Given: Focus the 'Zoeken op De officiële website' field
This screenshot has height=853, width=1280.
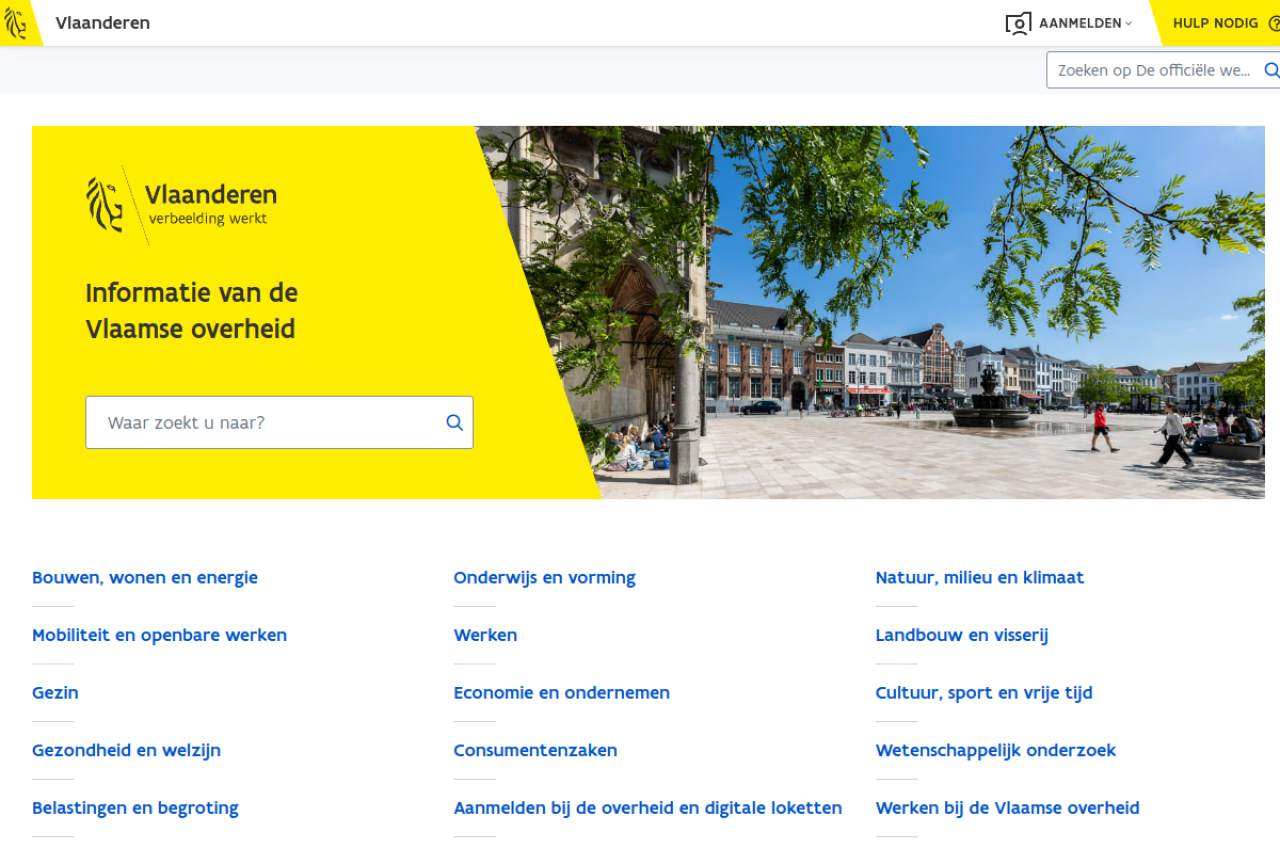Looking at the screenshot, I should [x=1153, y=70].
